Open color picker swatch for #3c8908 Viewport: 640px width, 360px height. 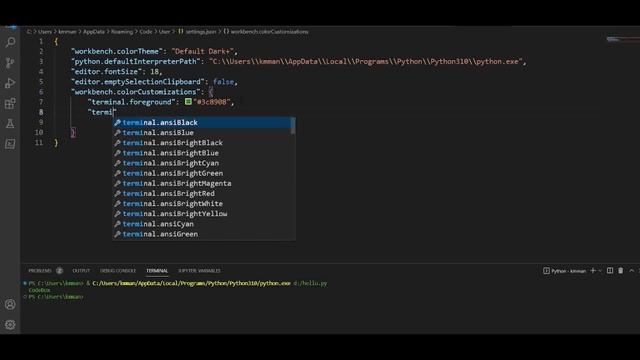(x=188, y=102)
